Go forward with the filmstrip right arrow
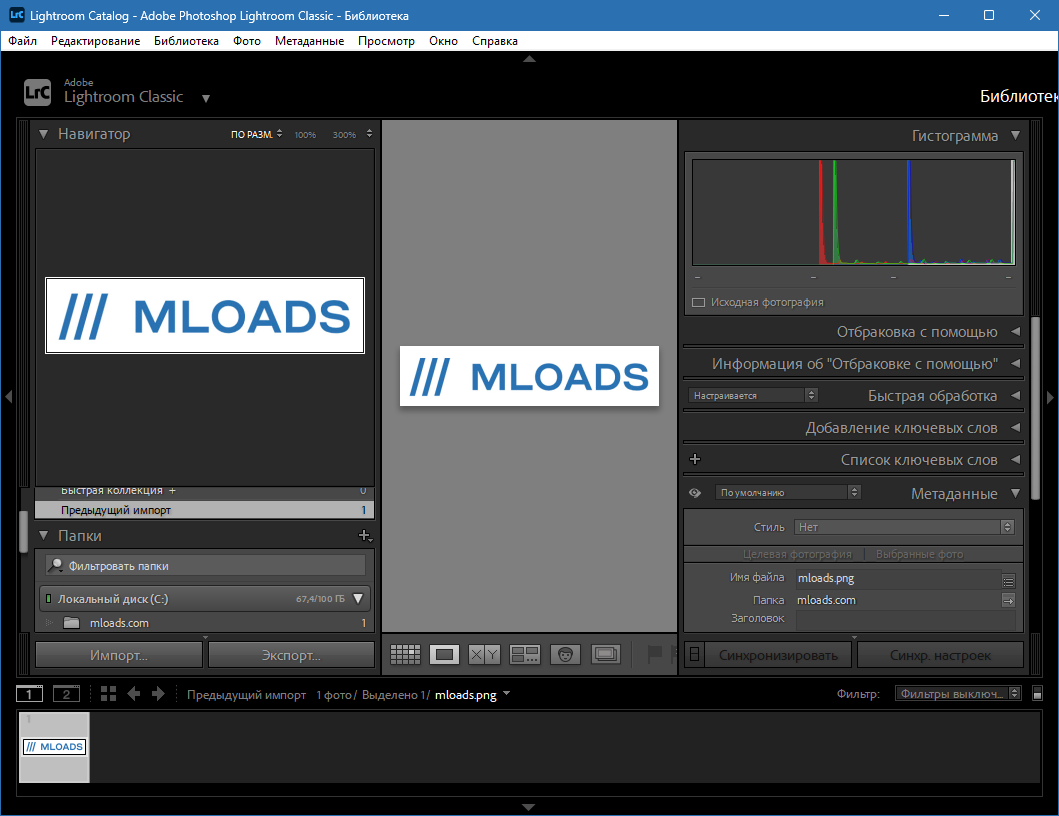 tap(158, 694)
